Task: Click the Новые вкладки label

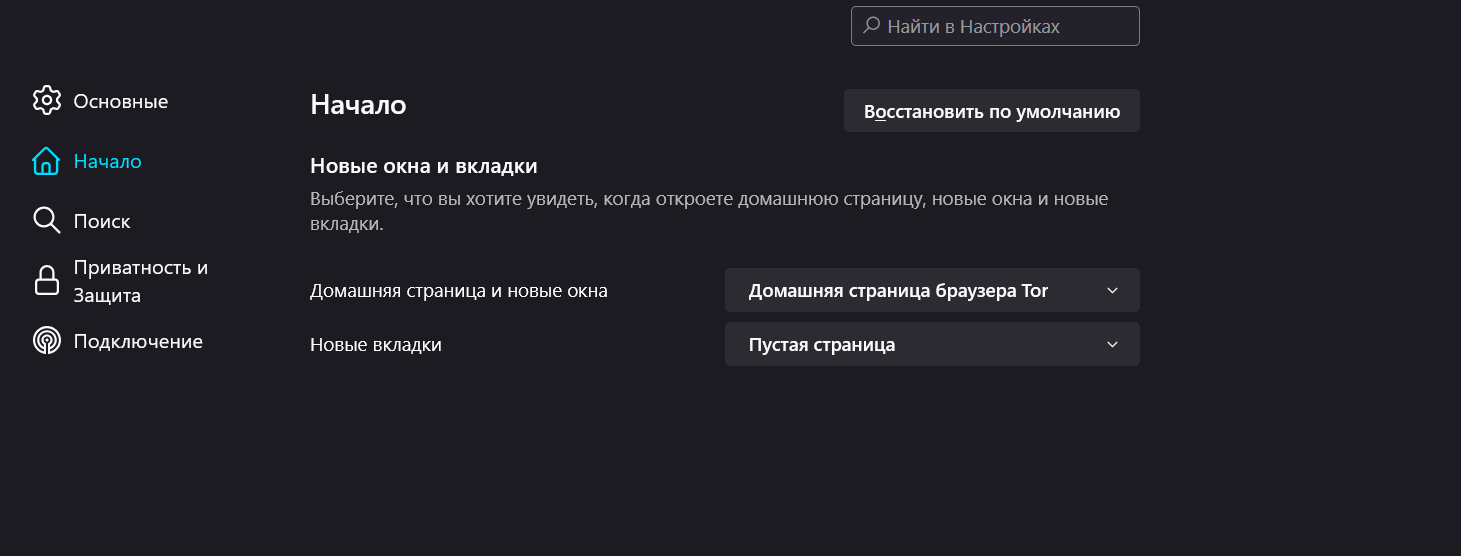Action: (x=376, y=345)
